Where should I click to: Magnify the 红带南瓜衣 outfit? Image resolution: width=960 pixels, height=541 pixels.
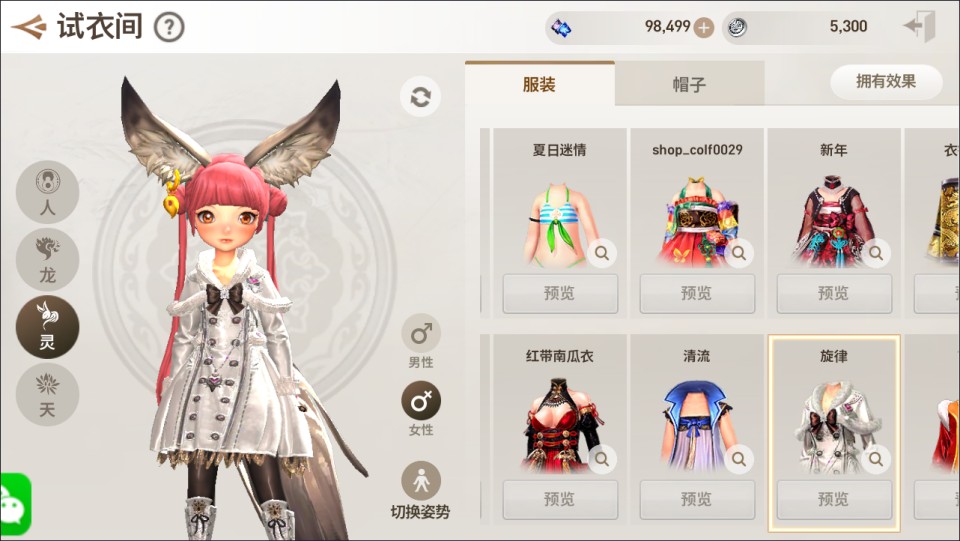click(x=602, y=458)
